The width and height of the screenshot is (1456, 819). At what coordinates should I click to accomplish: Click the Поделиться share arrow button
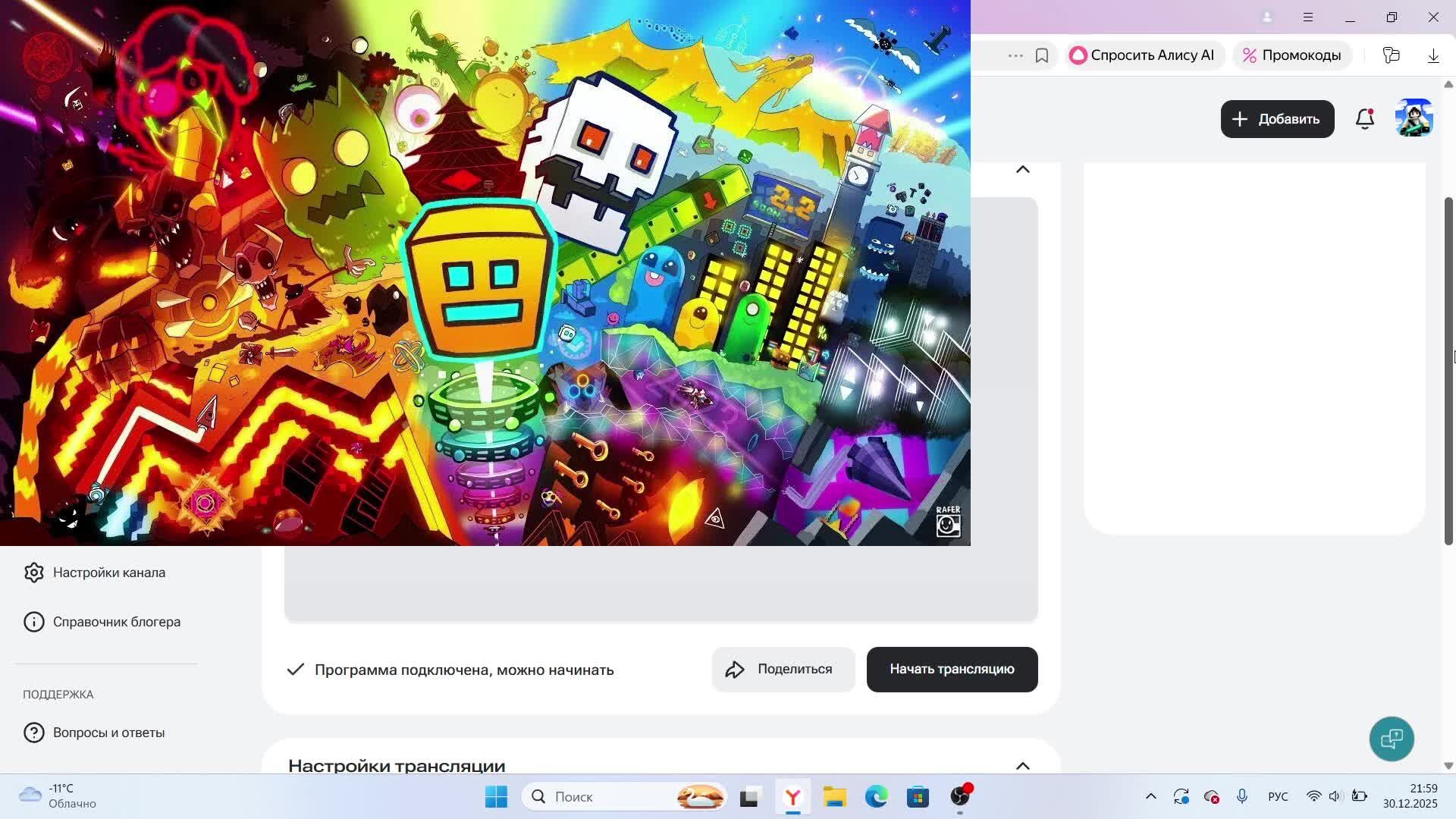coord(783,669)
